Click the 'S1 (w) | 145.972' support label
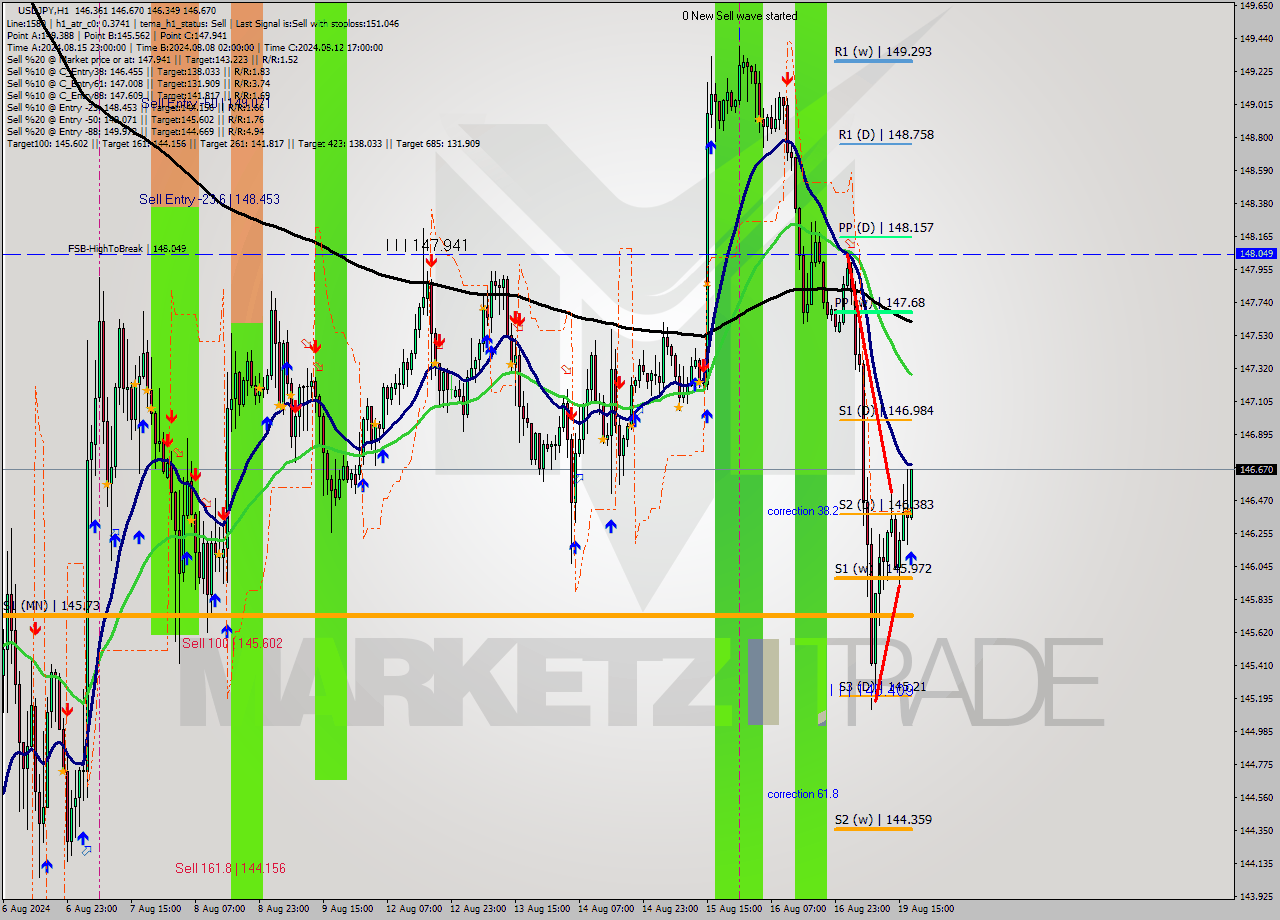The width and height of the screenshot is (1280, 920). [x=883, y=568]
